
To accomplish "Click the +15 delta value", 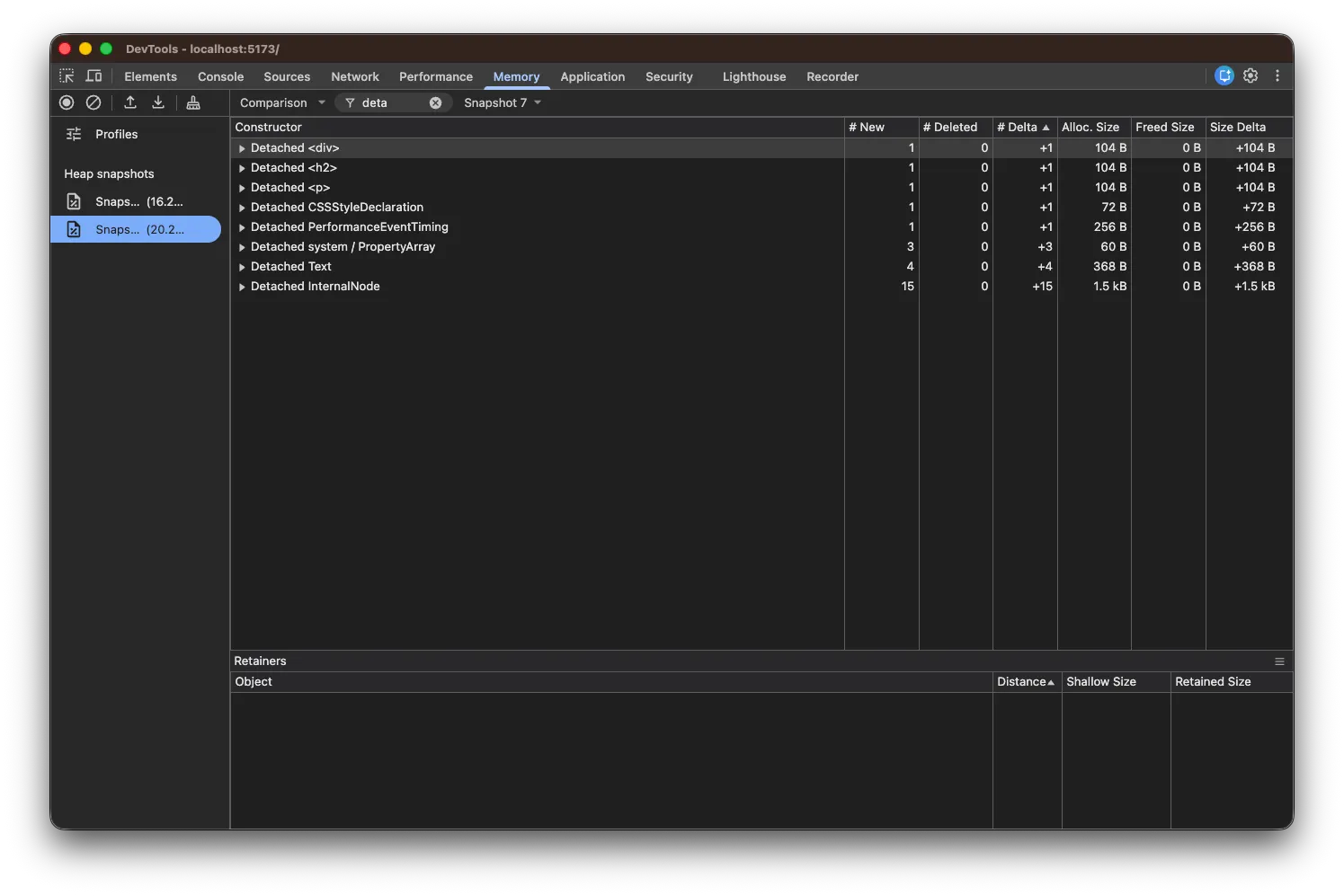I will pyautogui.click(x=1042, y=287).
